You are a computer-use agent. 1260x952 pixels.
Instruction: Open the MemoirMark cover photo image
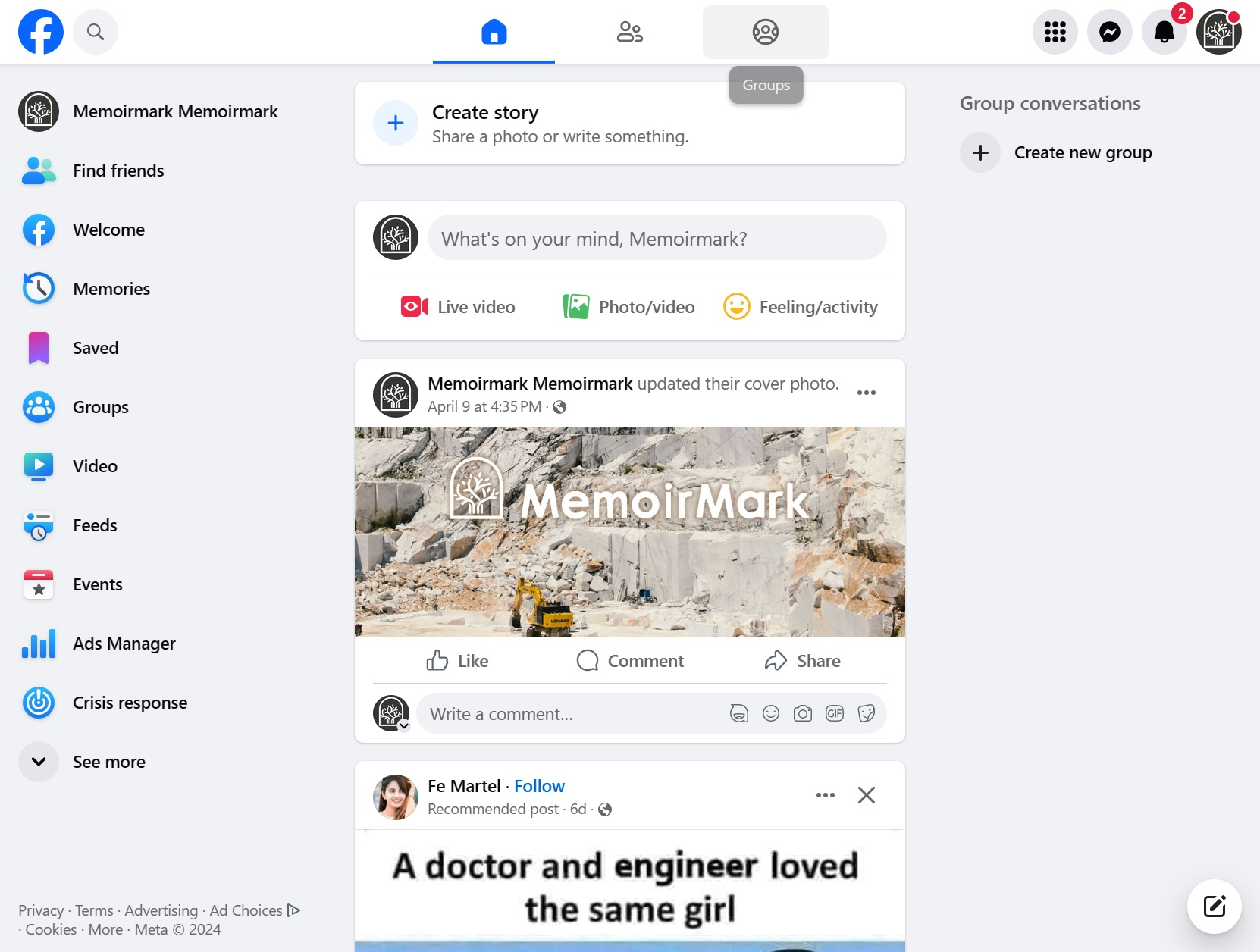tap(630, 532)
